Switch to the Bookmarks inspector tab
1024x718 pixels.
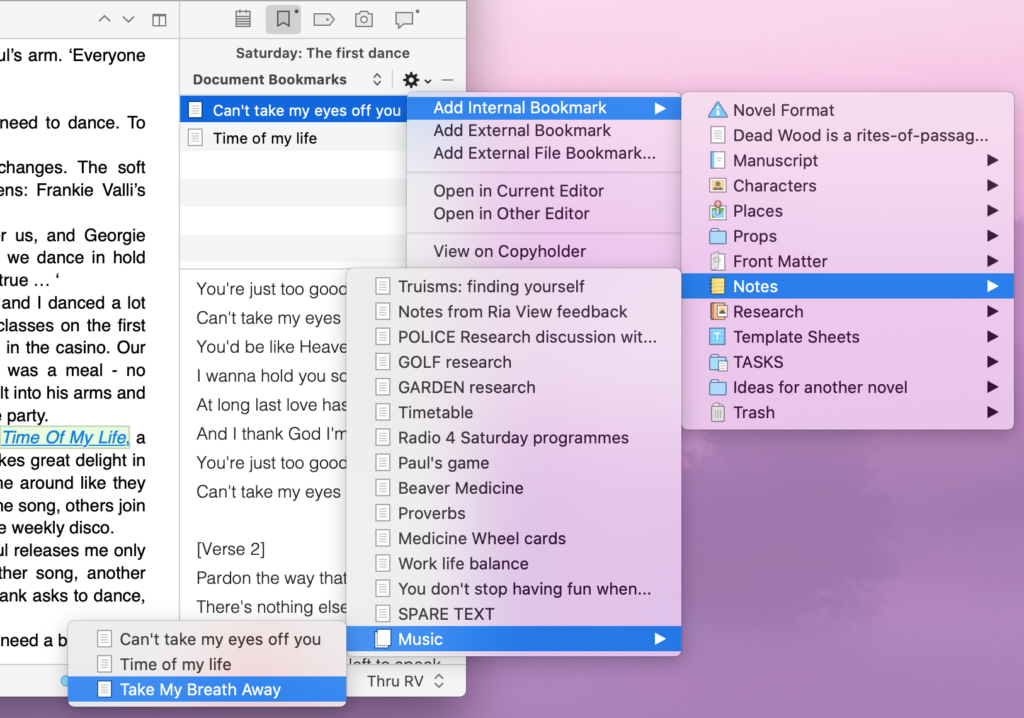pos(283,18)
